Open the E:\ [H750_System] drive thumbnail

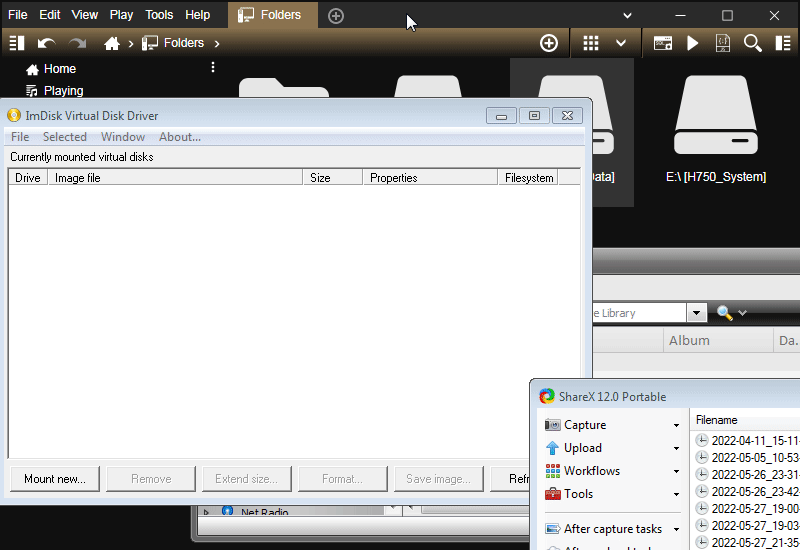point(715,130)
